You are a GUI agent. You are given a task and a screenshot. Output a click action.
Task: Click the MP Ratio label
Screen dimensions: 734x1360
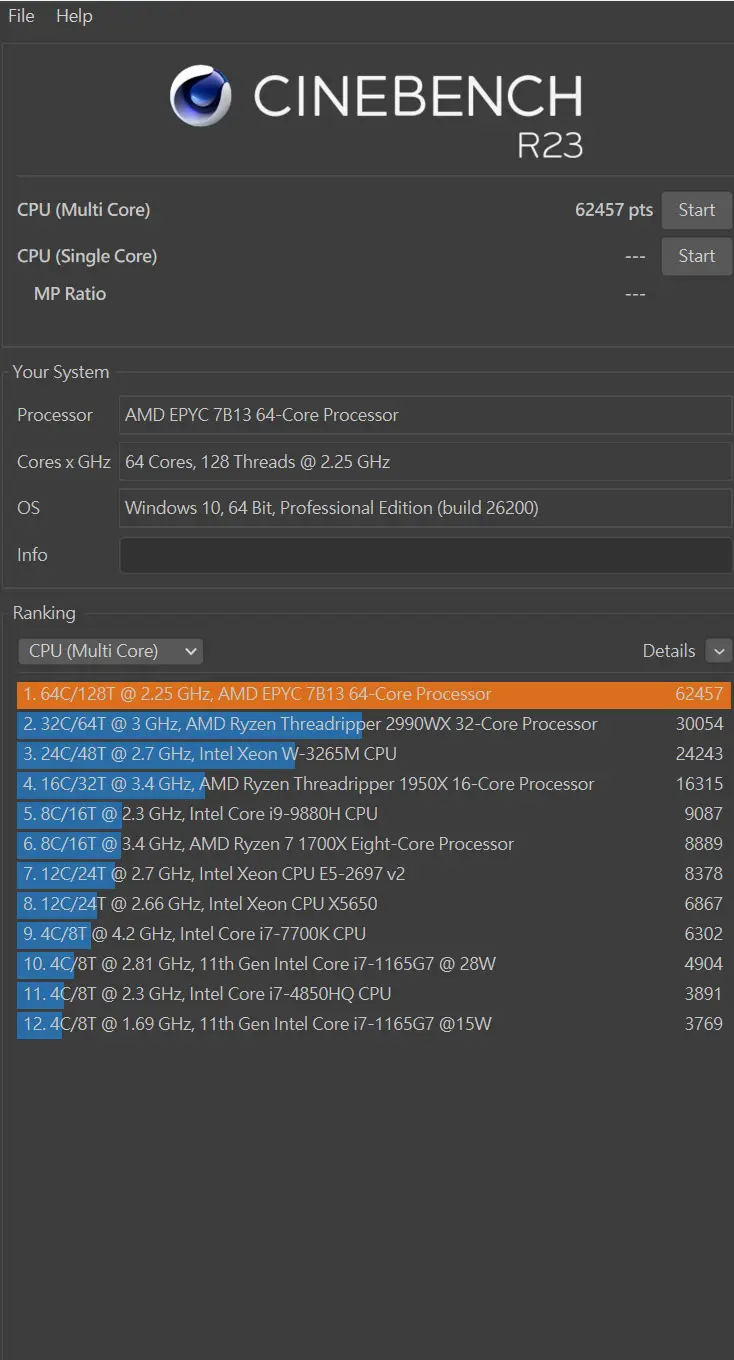[70, 294]
